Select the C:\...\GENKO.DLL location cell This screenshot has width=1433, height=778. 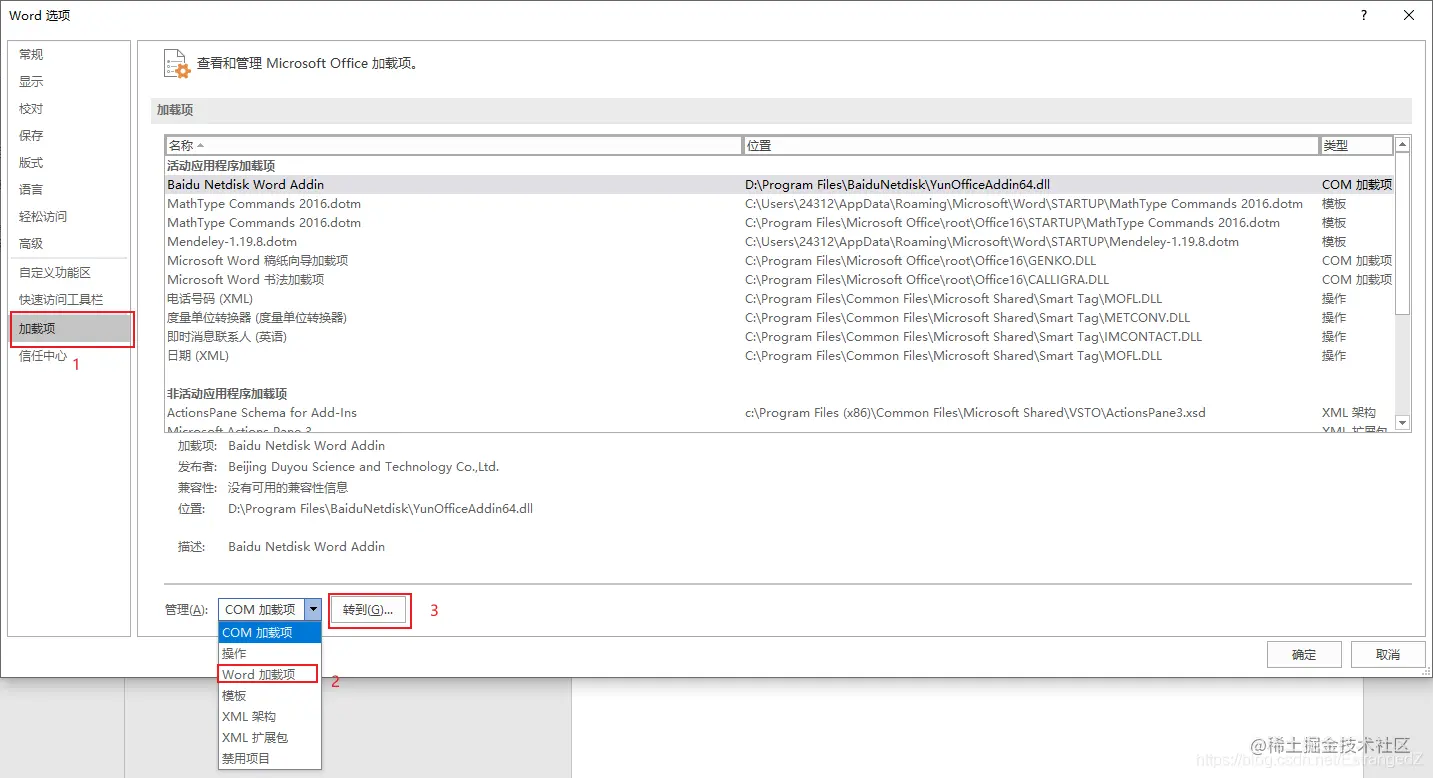point(921,261)
